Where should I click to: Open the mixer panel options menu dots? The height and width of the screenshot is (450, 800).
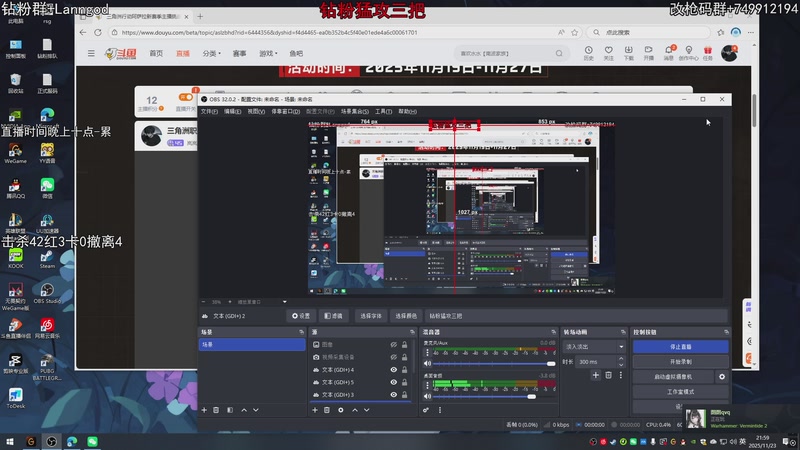[x=440, y=410]
